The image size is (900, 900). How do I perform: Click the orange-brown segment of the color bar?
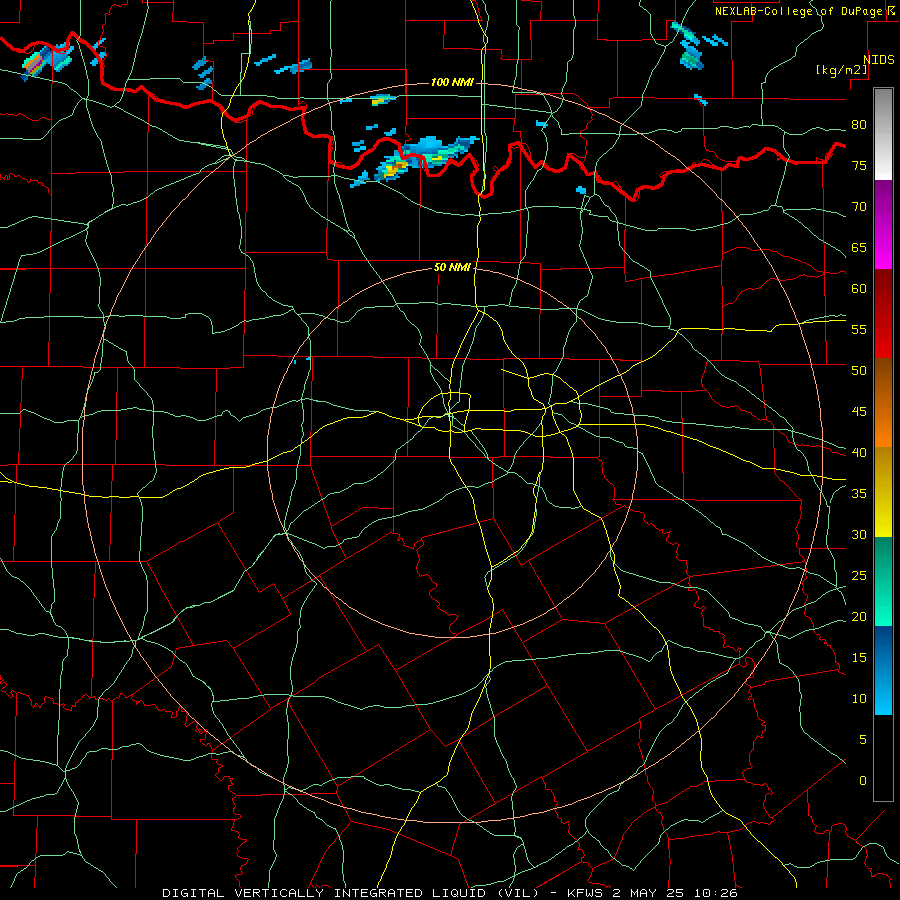pos(883,403)
